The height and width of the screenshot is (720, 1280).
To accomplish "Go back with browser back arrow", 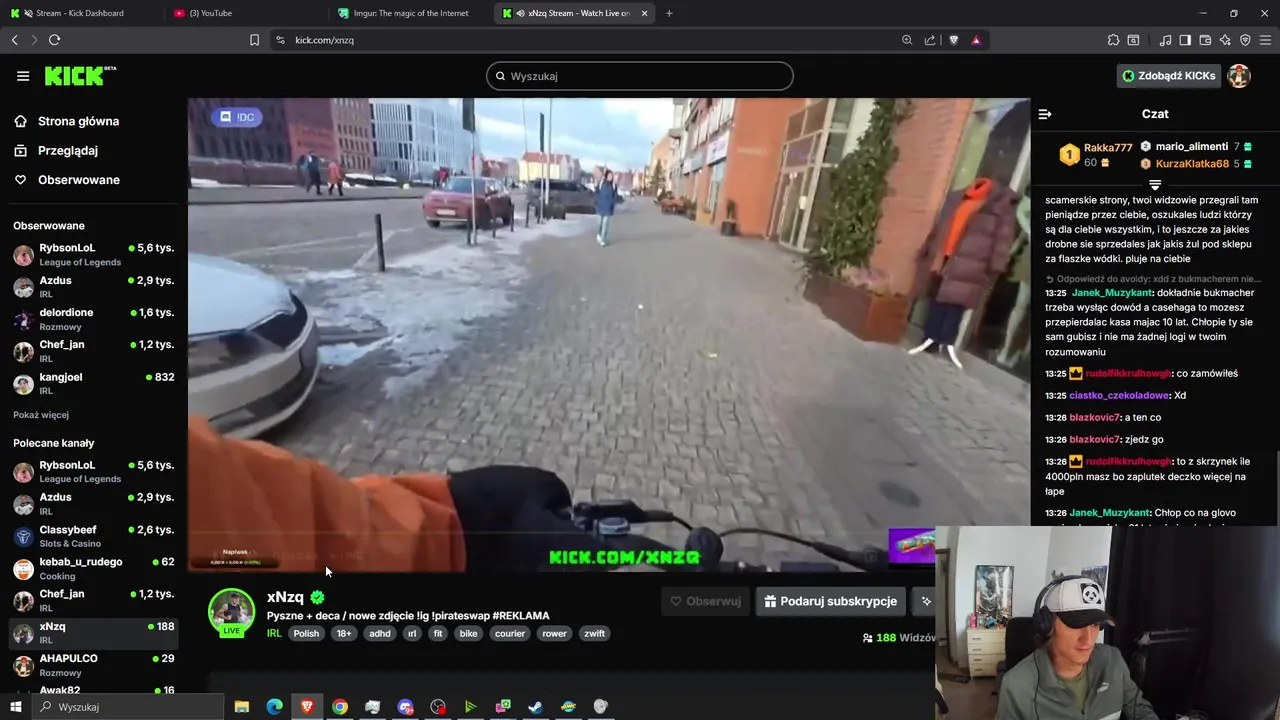I will tap(14, 40).
